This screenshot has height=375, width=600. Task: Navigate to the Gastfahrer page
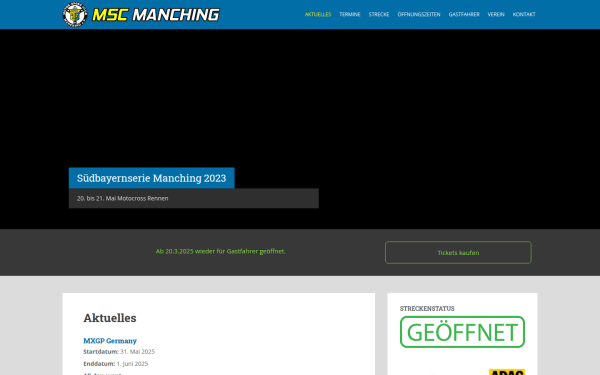[x=464, y=15]
